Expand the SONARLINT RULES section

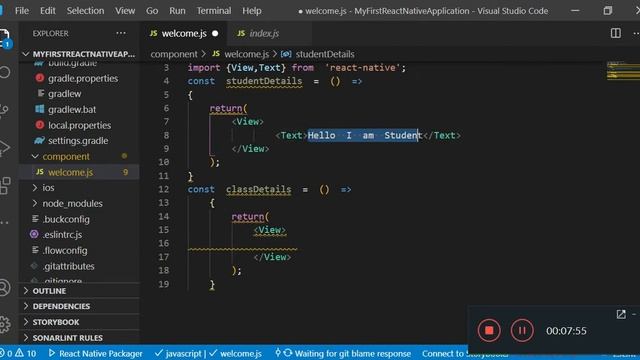tap(79, 338)
